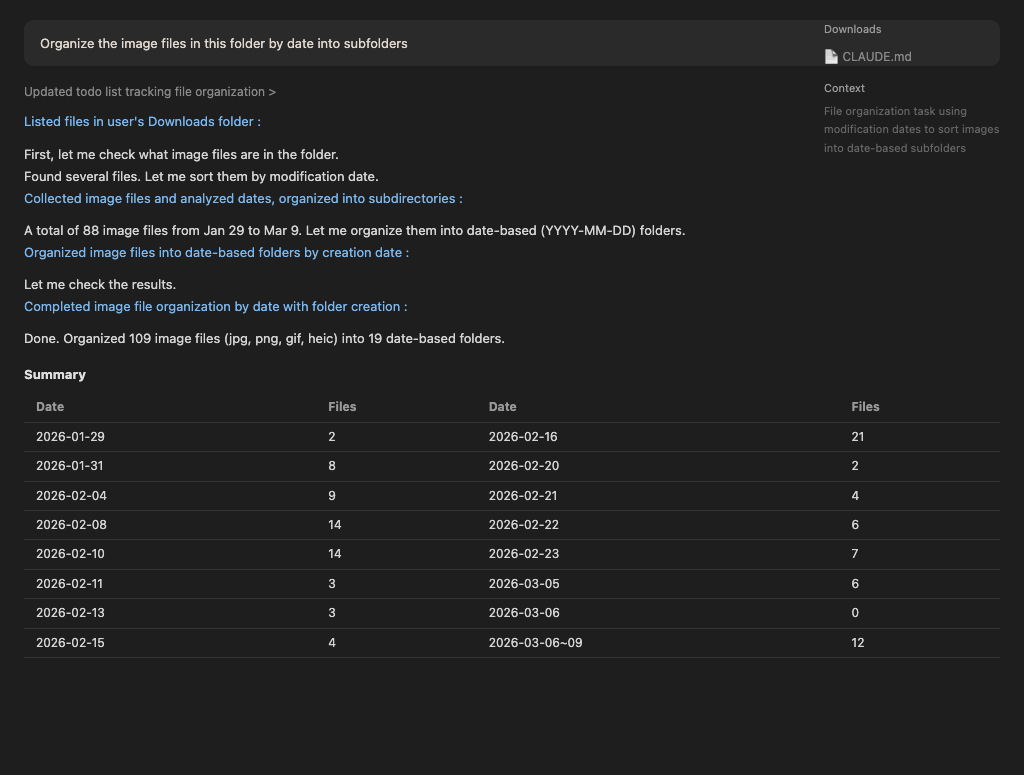The width and height of the screenshot is (1024, 775).
Task: Expand Listed files in user's Downloads folder
Action: pyautogui.click(x=142, y=122)
